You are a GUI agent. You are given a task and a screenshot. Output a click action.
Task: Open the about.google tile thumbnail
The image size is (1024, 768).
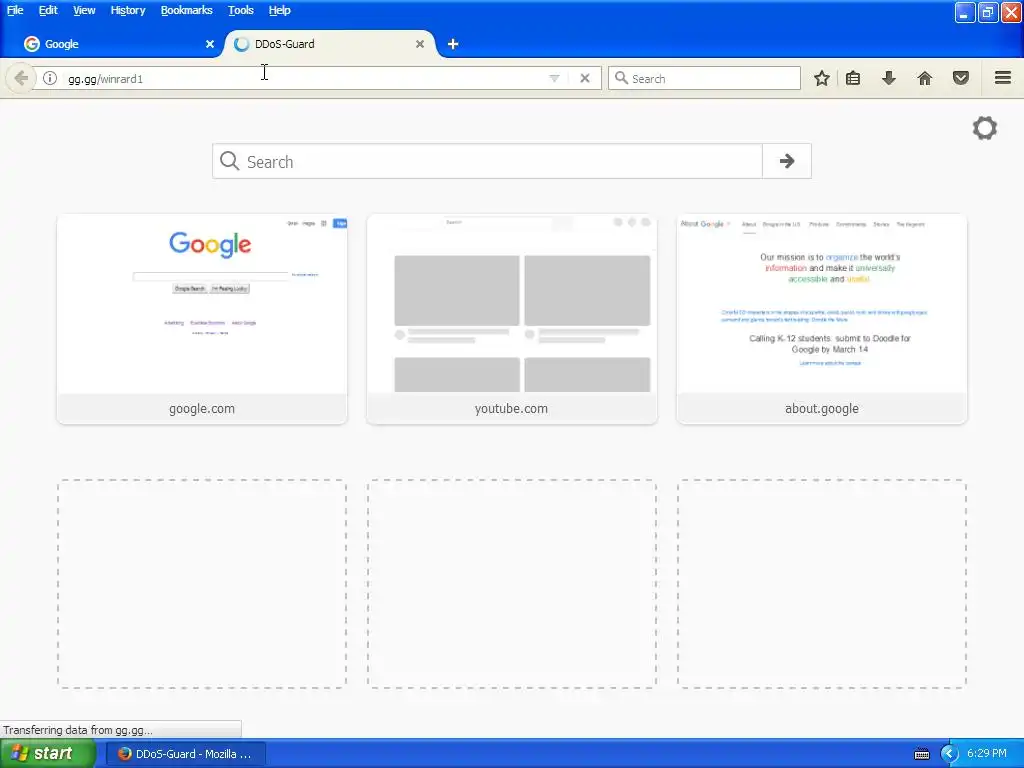click(822, 304)
